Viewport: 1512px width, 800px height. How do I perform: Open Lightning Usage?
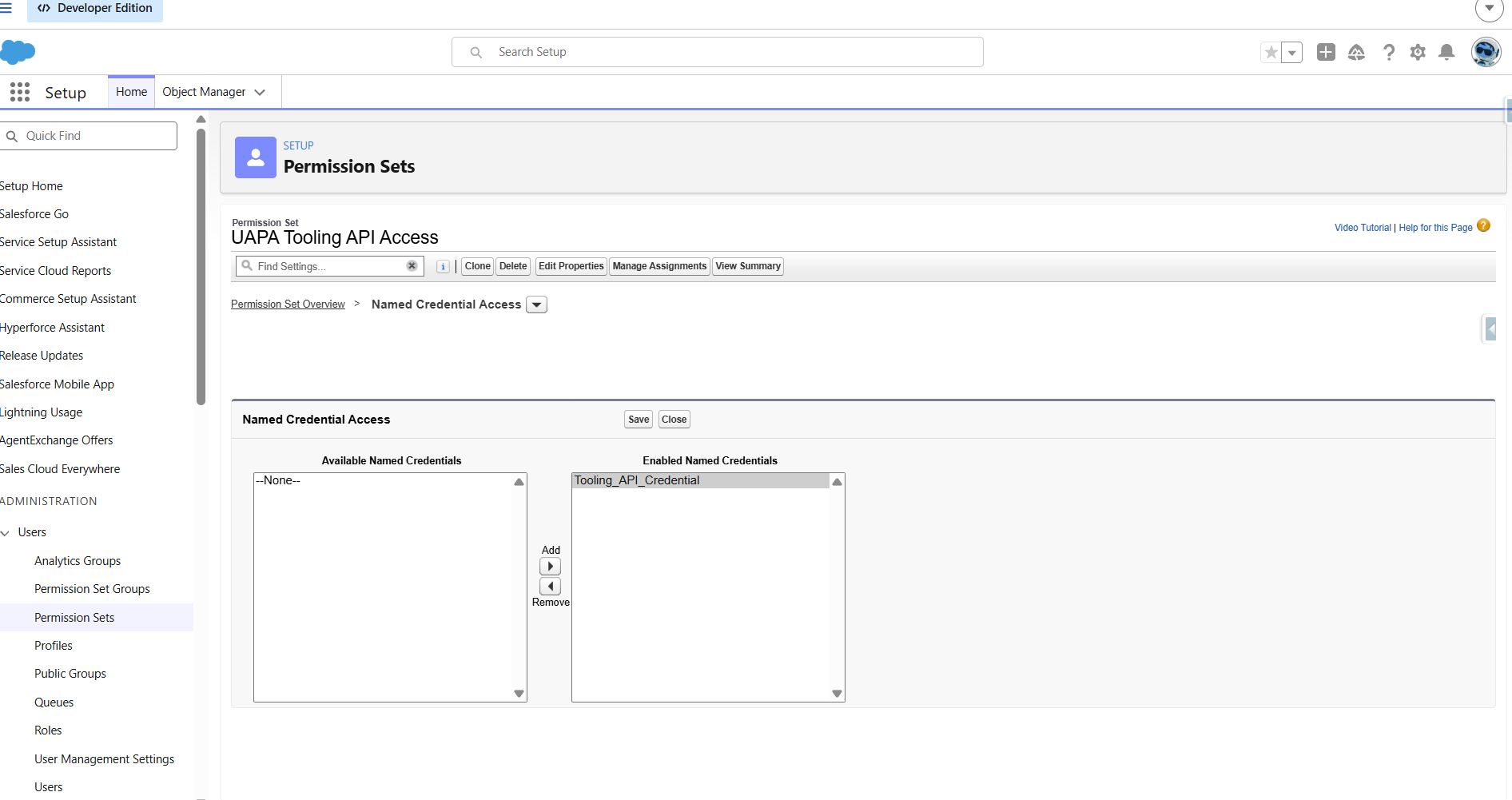(41, 412)
